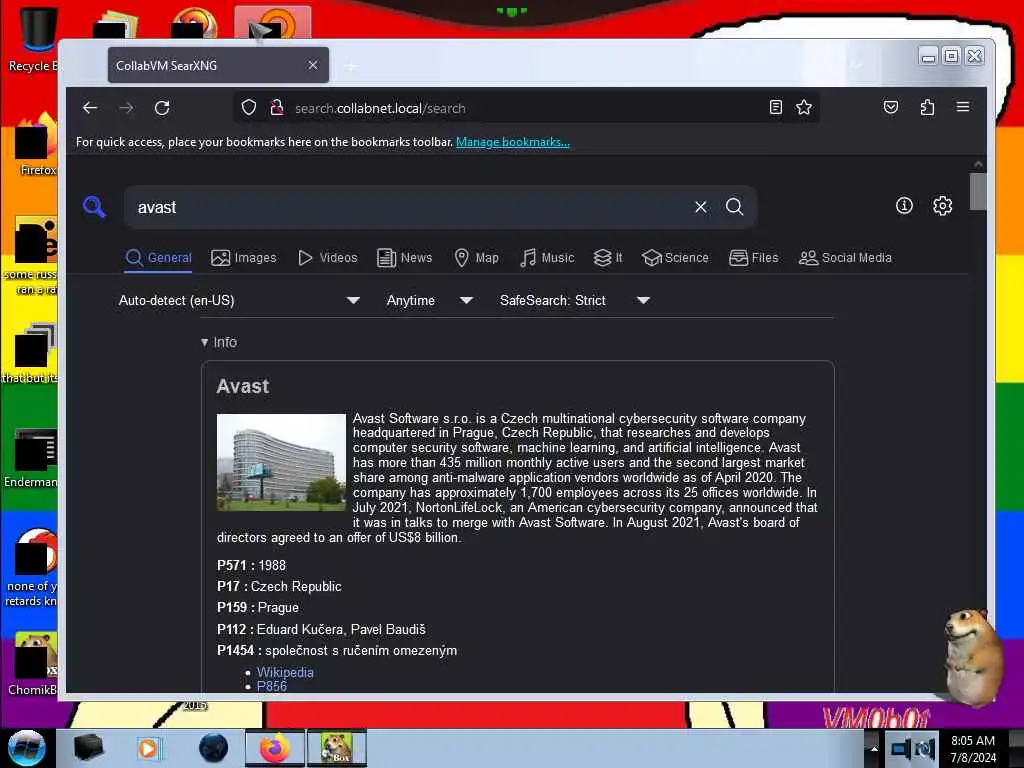Open the dark blue globe taskbar icon
Viewport: 1024px width, 768px height.
click(214, 748)
